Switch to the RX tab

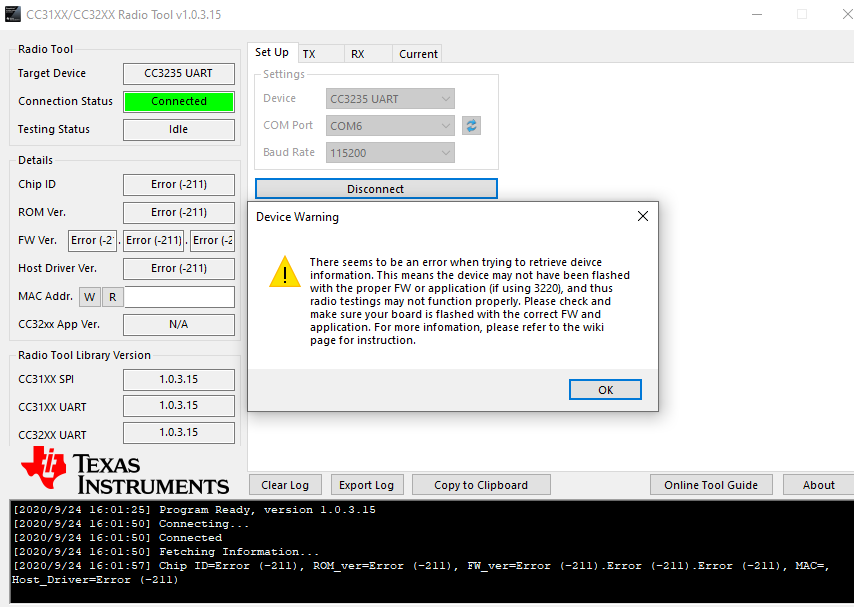pos(368,54)
